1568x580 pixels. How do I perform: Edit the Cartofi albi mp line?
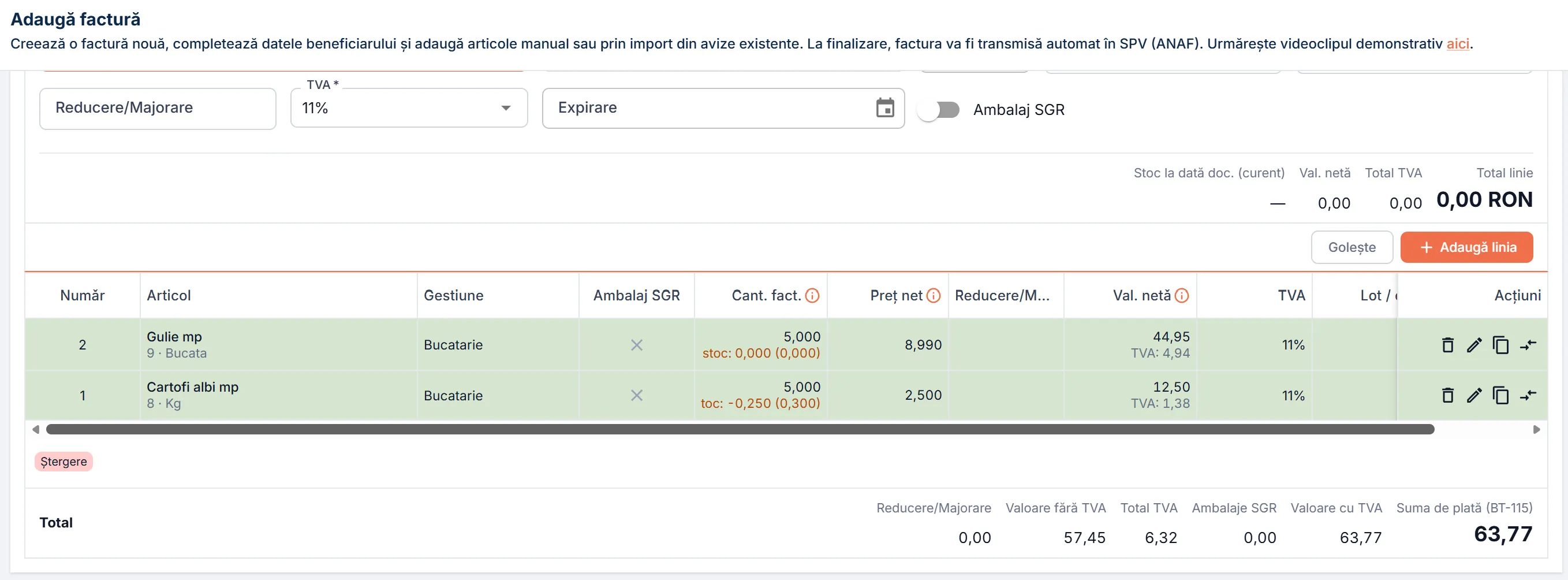coord(1474,395)
